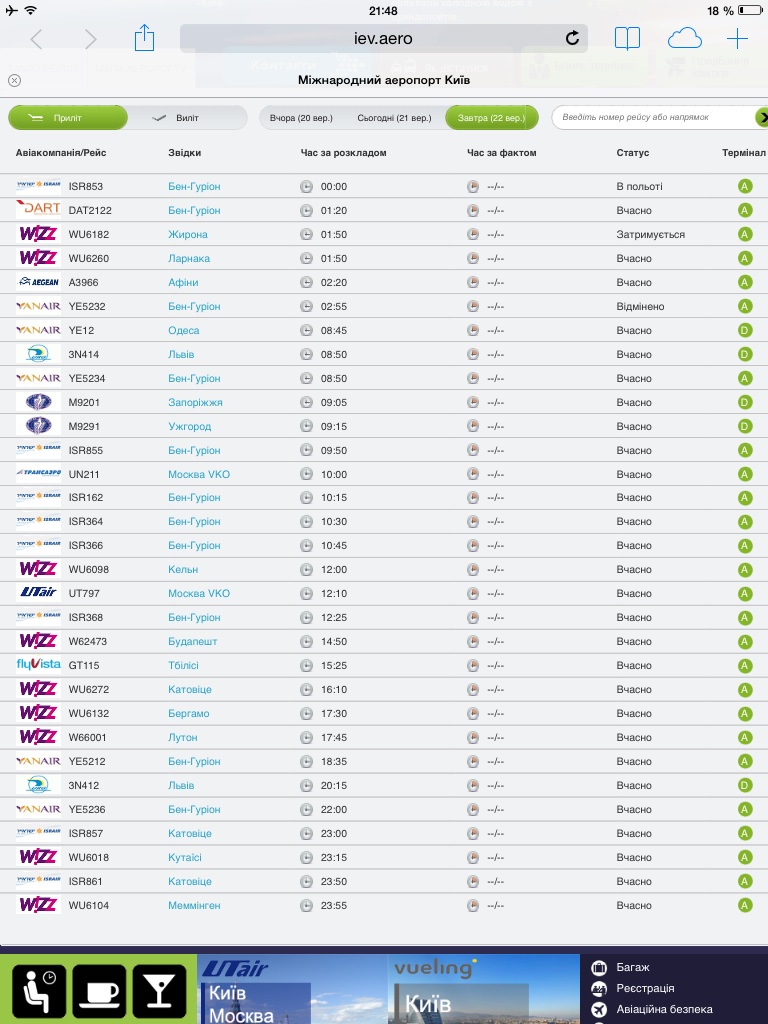Tap the Safari share icon
This screenshot has width=768, height=1024.
pyautogui.click(x=145, y=39)
